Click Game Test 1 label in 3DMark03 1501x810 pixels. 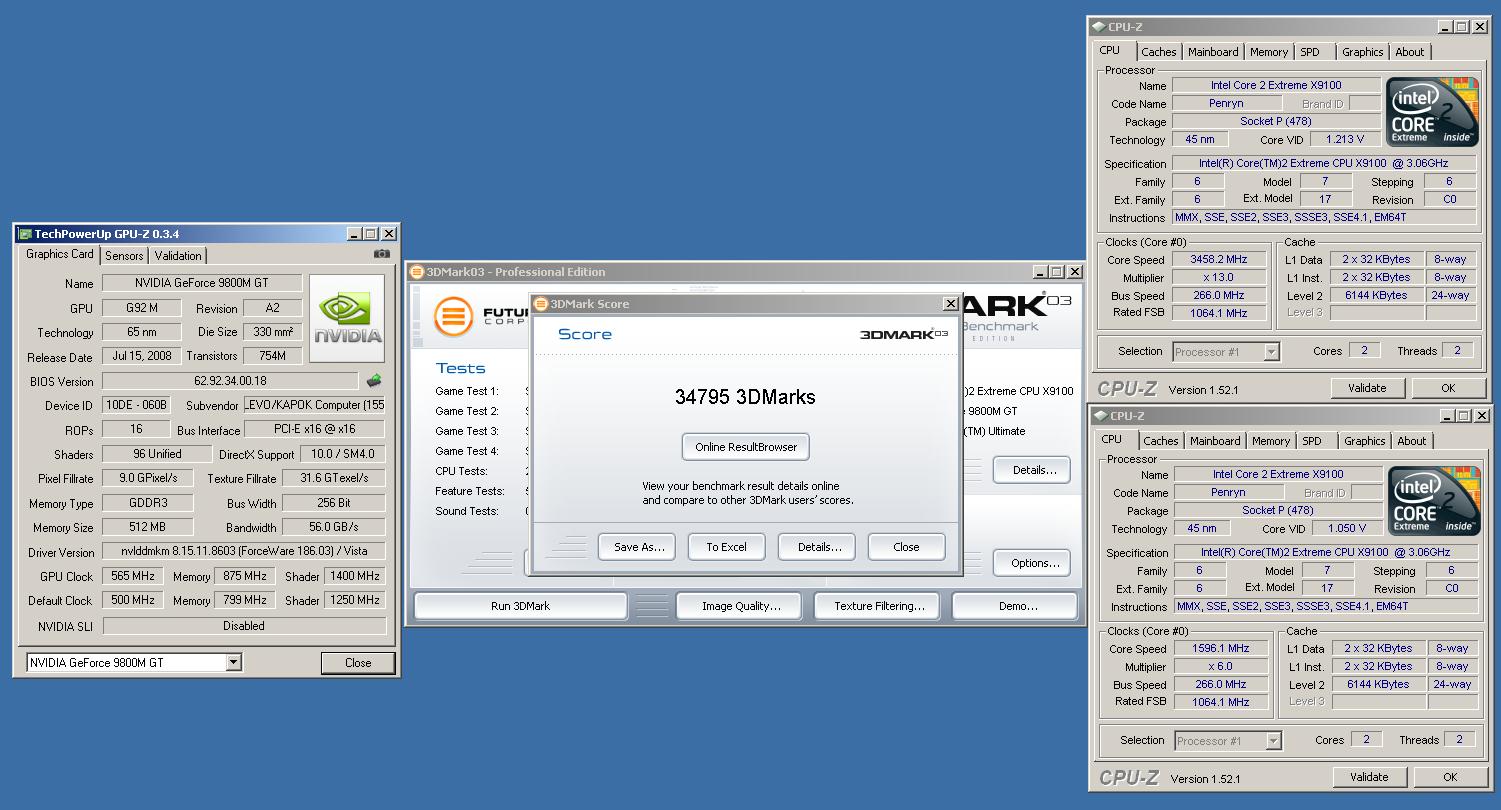[466, 391]
